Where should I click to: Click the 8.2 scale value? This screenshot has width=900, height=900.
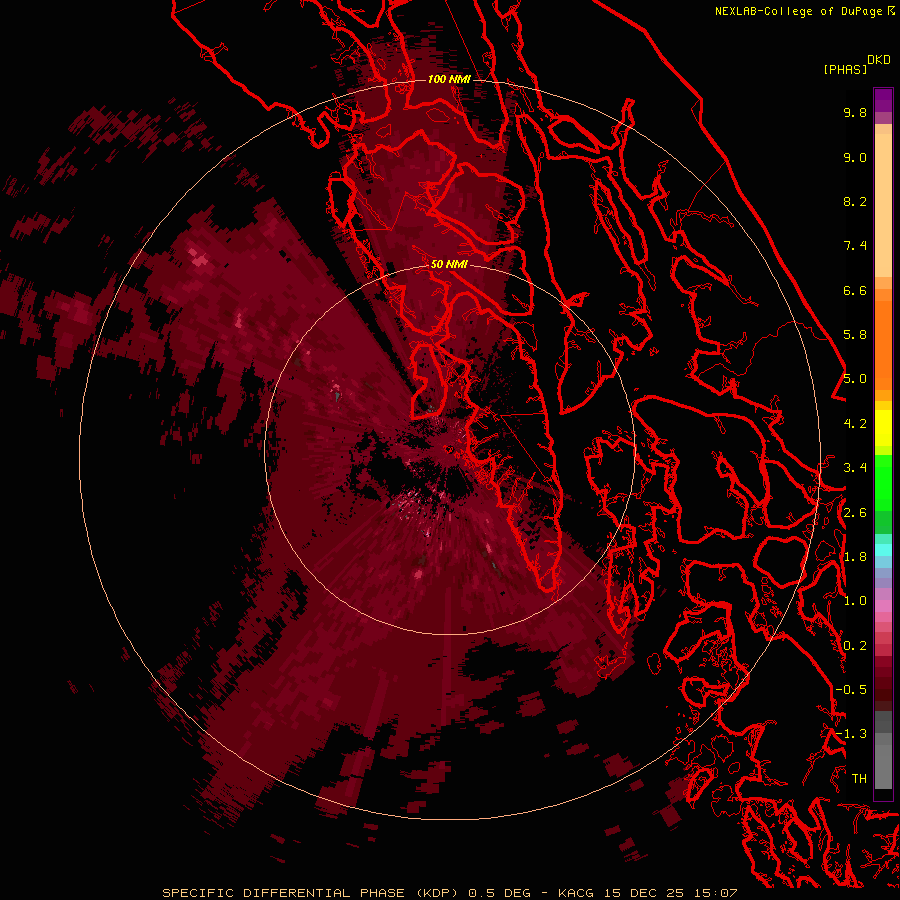pos(855,201)
